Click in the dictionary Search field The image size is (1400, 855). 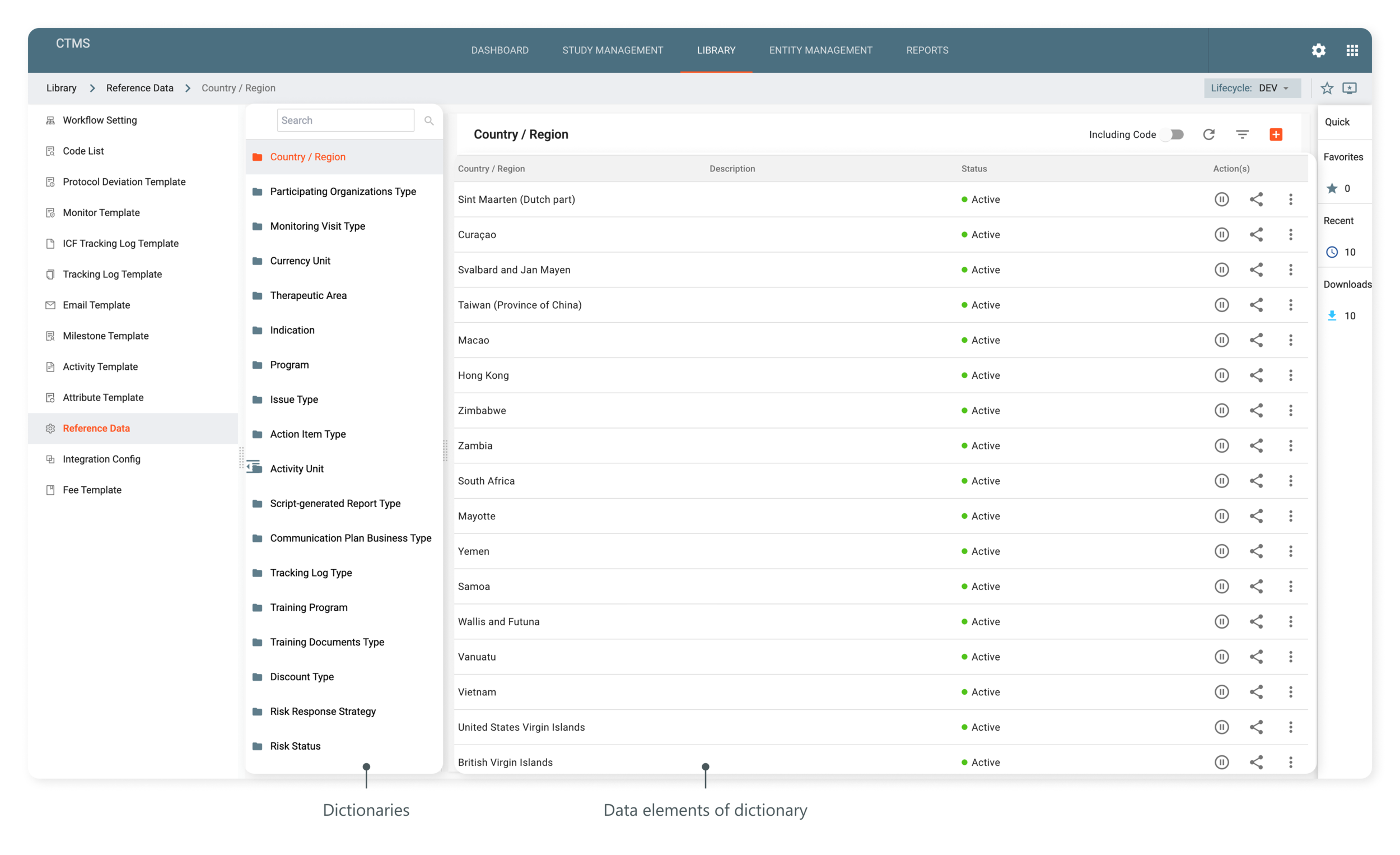point(346,120)
